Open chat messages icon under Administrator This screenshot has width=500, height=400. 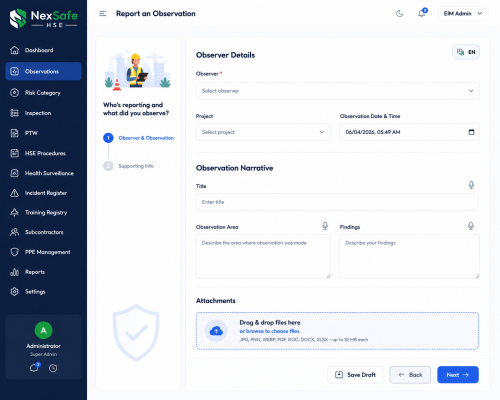35,368
